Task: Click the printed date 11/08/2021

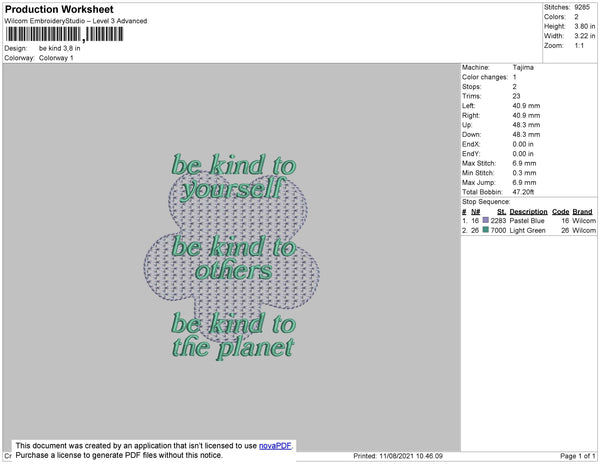Action: point(396,456)
